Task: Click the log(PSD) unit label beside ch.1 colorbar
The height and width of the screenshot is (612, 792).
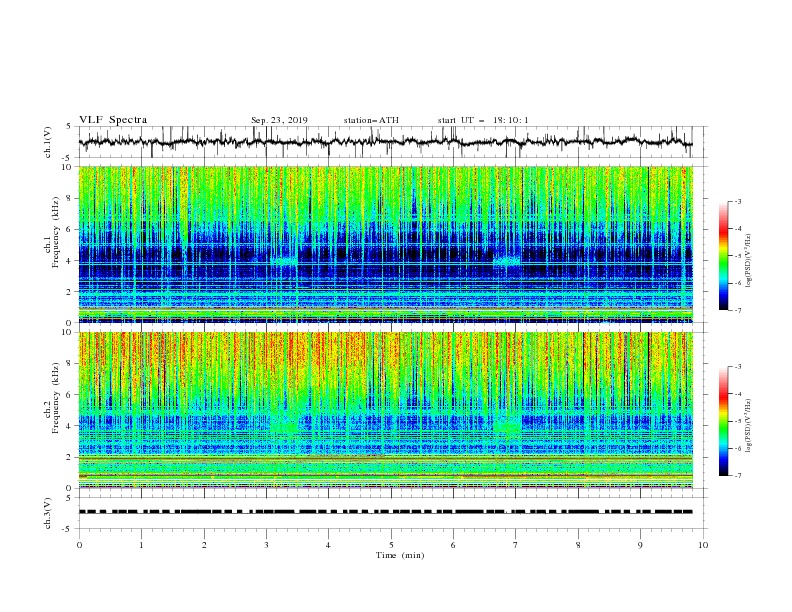Action: (749, 261)
